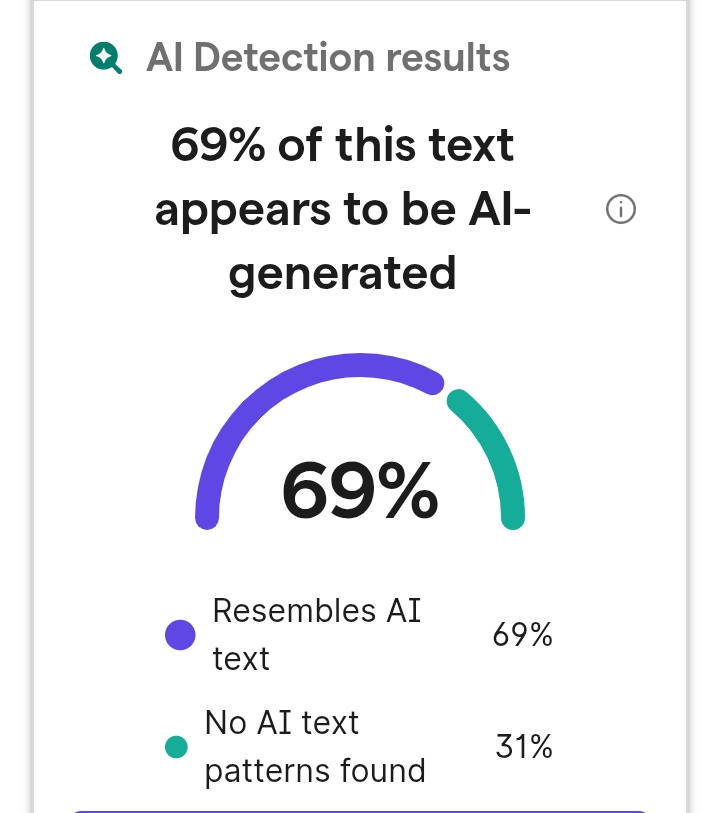
Task: Click the "patterns found" legend line
Action: point(315,771)
